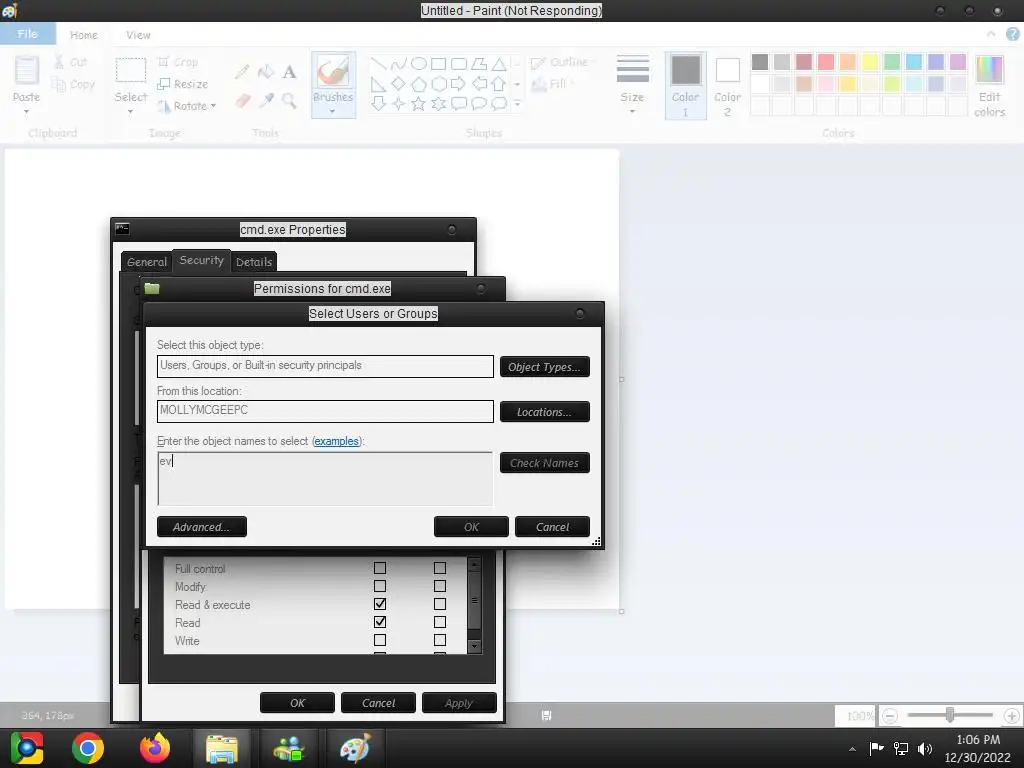Select the Color picker eyedropper tool

coord(266,101)
